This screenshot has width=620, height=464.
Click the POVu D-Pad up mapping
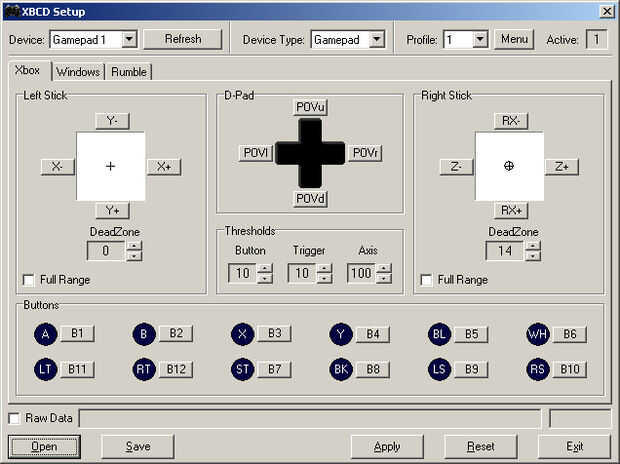tap(310, 107)
